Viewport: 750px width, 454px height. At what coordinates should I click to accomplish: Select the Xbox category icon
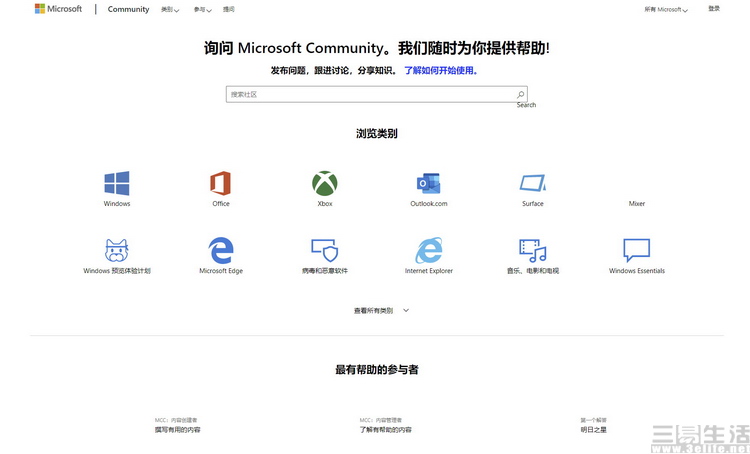[325, 183]
